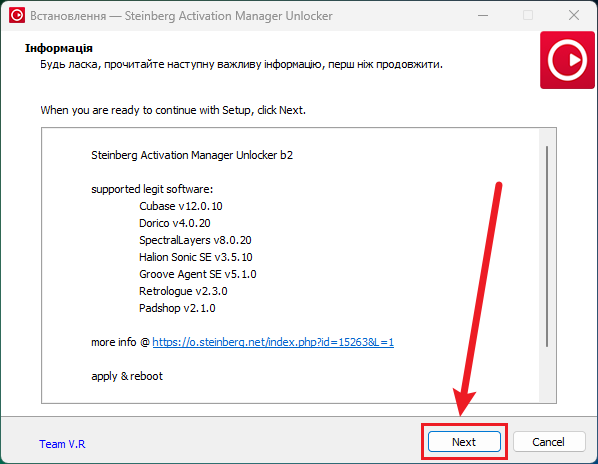598x464 pixels.
Task: Click the Next button
Action: pyautogui.click(x=464, y=442)
